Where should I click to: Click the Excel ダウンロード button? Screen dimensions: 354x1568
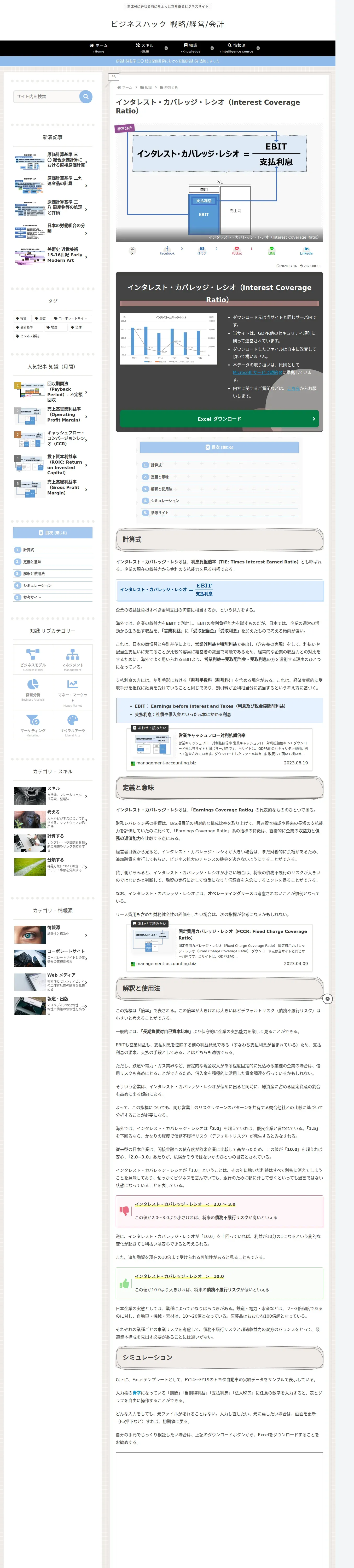click(x=219, y=419)
